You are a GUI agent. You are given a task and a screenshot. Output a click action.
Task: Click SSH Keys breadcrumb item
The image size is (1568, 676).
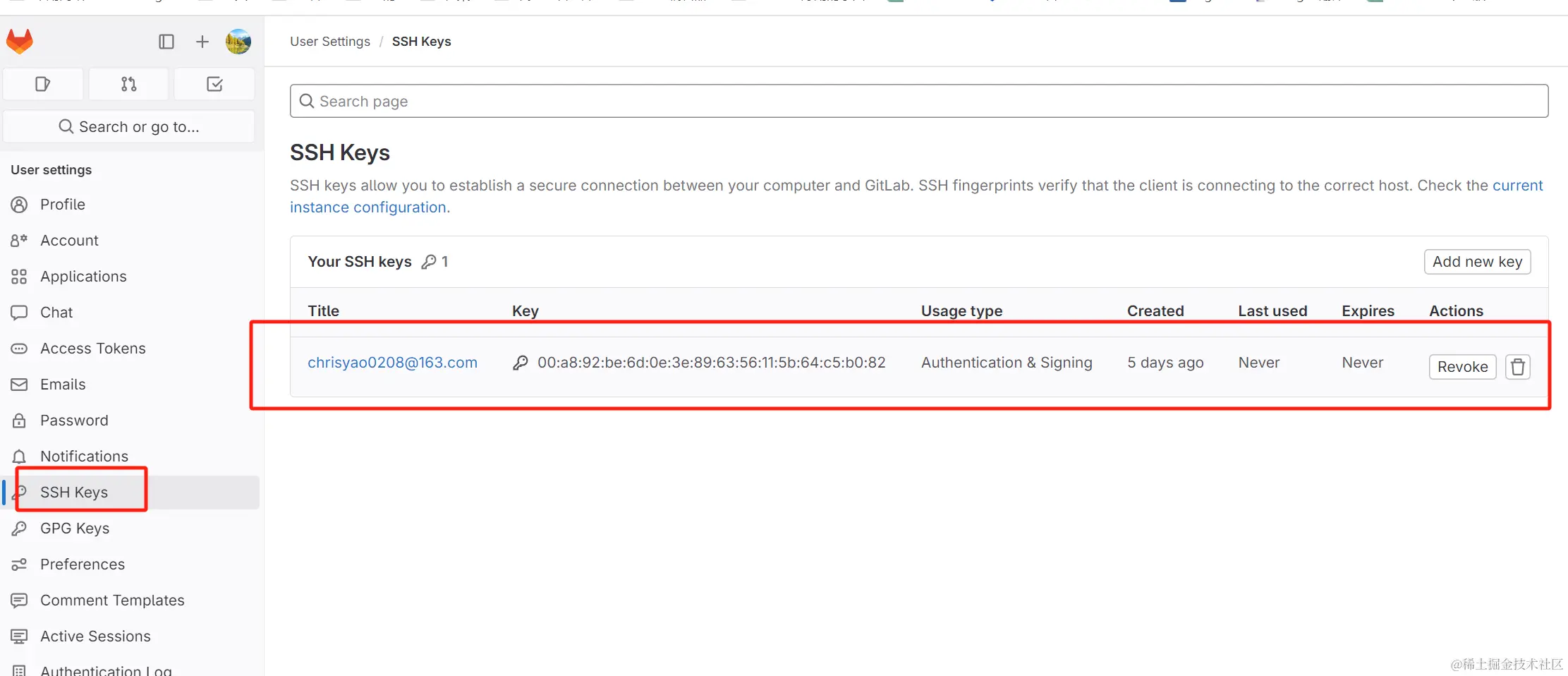point(422,42)
